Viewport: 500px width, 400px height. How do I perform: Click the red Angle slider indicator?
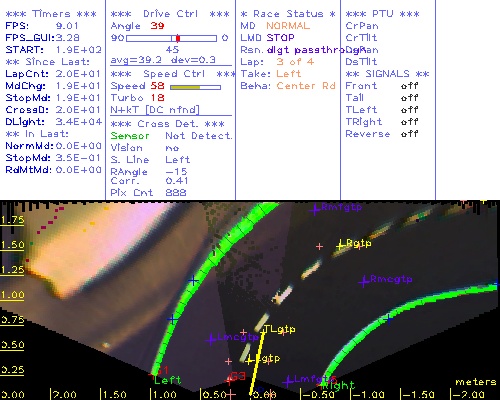(x=178, y=38)
